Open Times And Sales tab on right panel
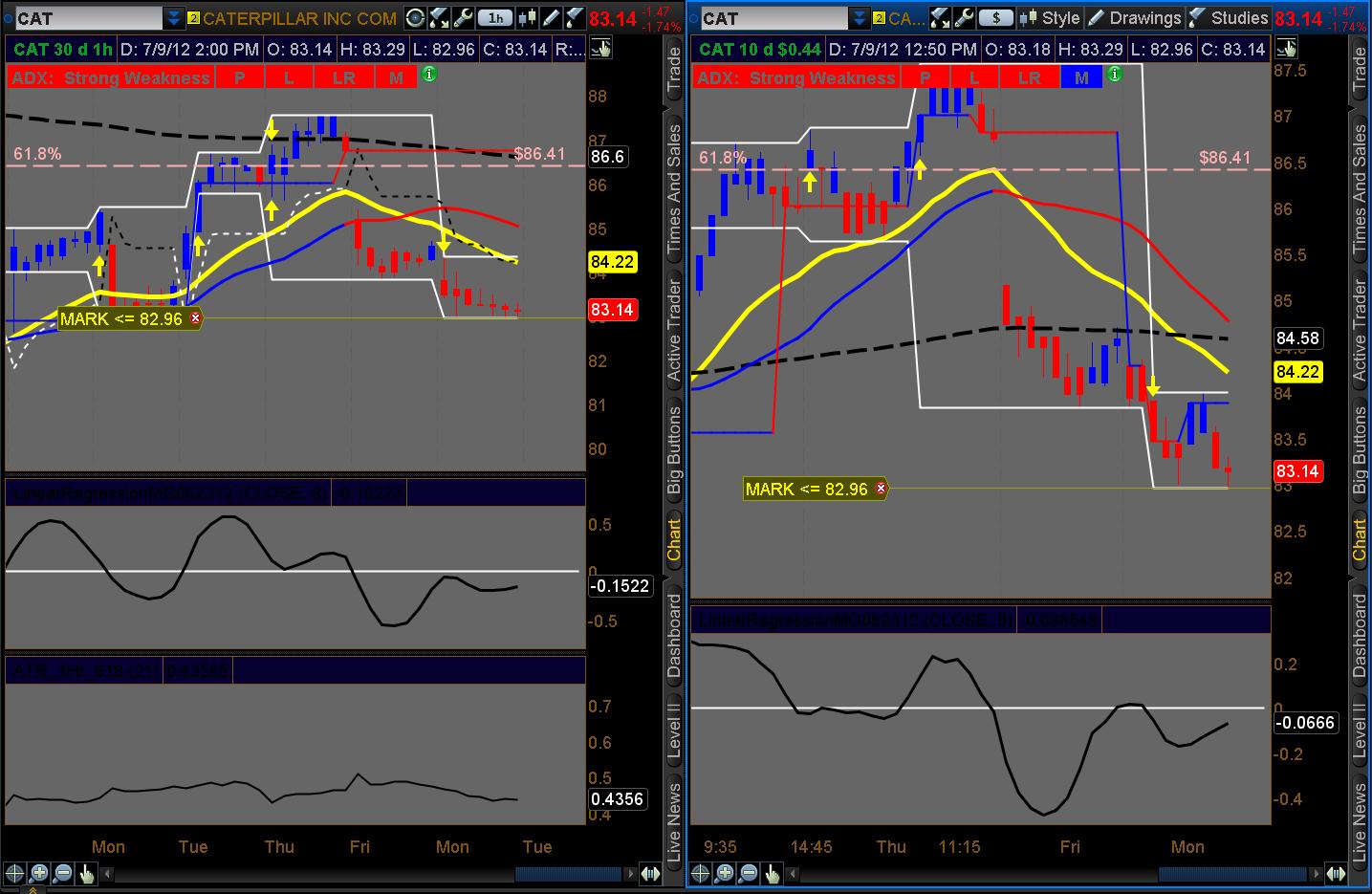Viewport: 1372px width, 894px height. tap(1360, 189)
